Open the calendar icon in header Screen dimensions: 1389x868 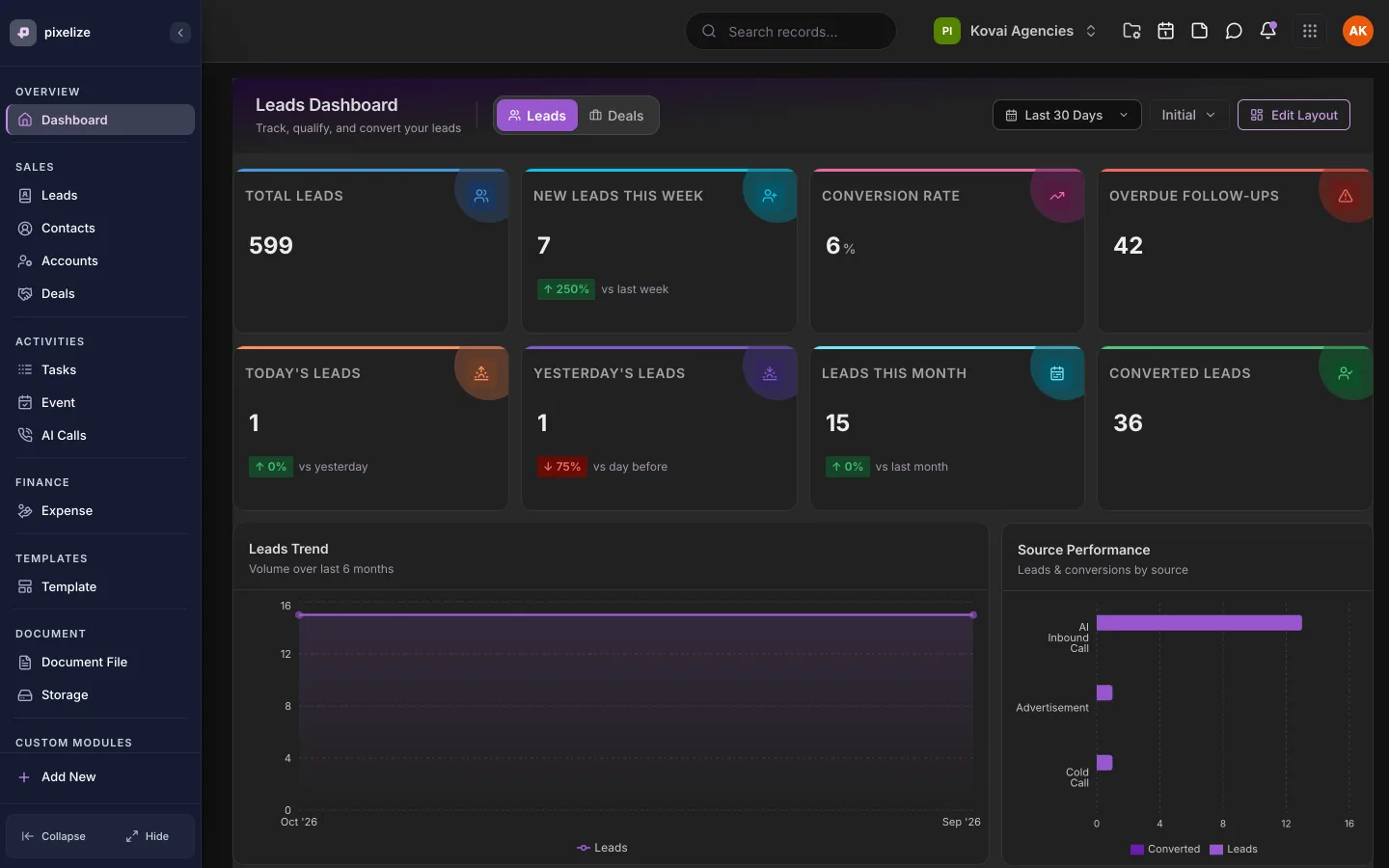pyautogui.click(x=1165, y=31)
